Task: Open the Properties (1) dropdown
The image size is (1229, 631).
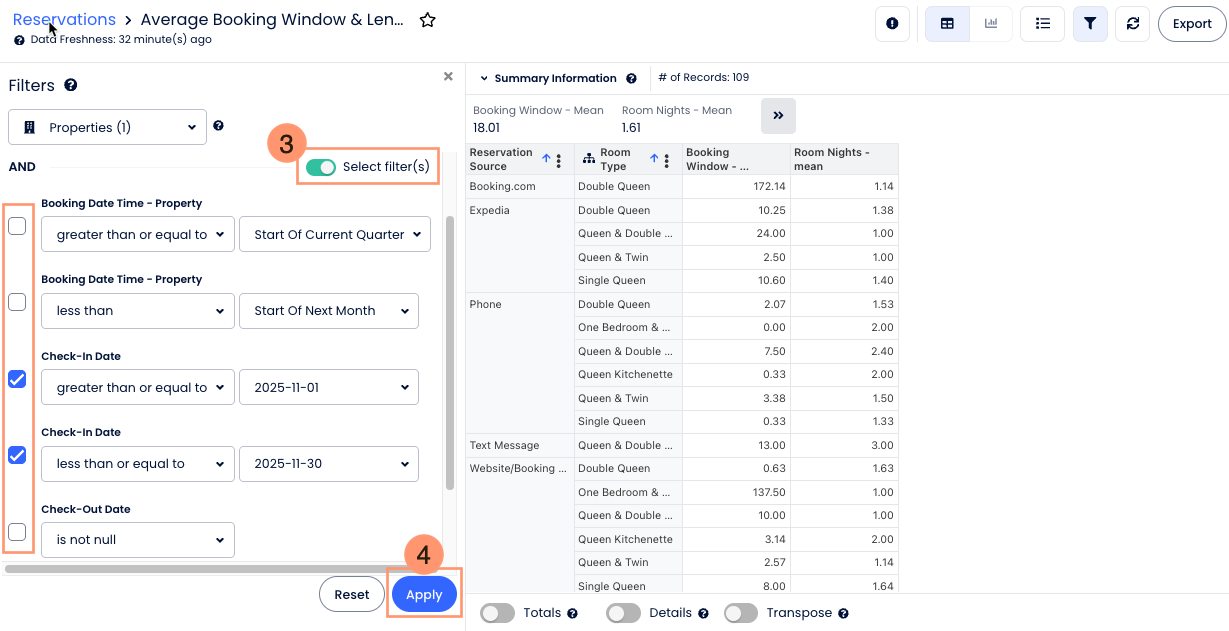Action: click(107, 127)
